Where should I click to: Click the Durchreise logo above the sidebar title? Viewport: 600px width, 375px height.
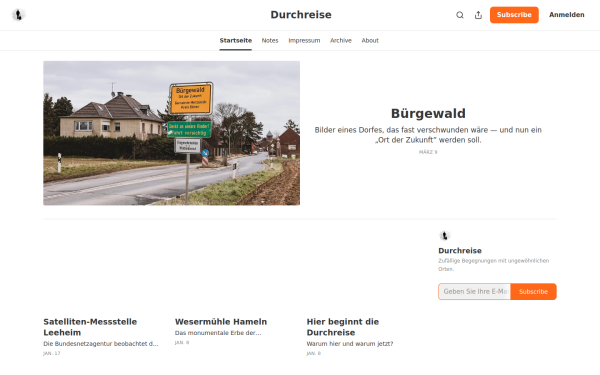tap(444, 235)
